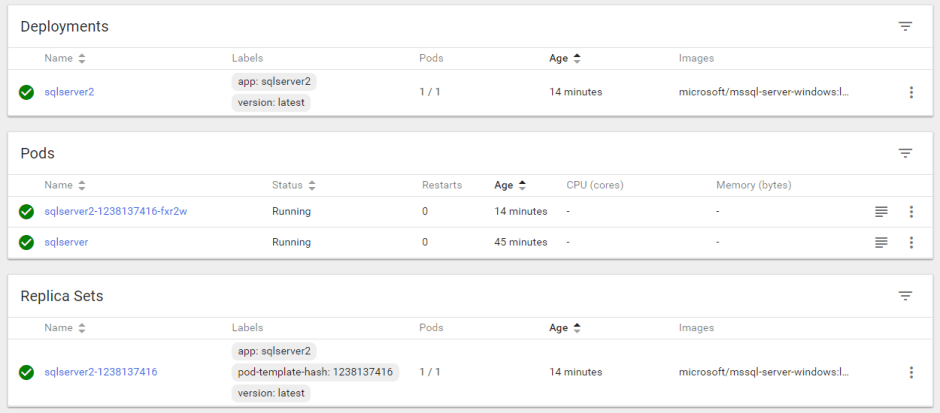Open actions menu for sqlserver pod
This screenshot has width=940, height=413.
911,242
